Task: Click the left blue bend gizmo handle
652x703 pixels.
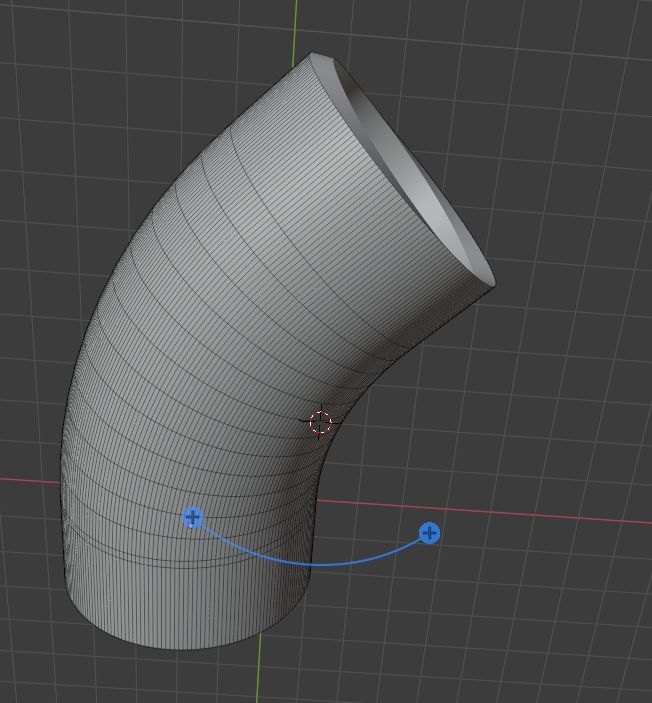Action: (x=193, y=517)
